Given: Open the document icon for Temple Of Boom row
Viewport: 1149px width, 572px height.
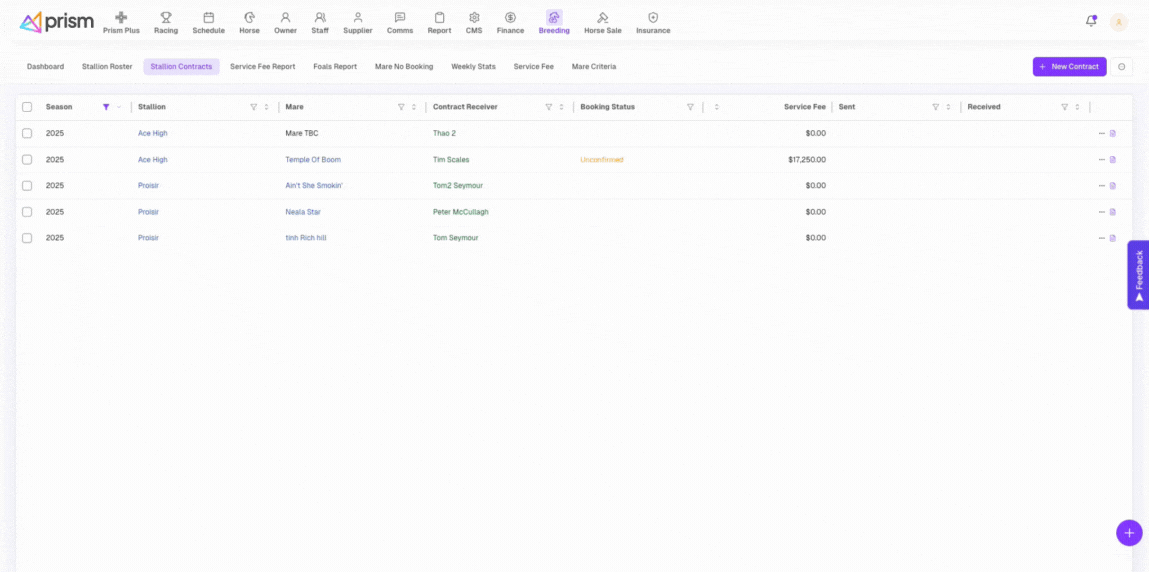Looking at the screenshot, I should (1113, 160).
